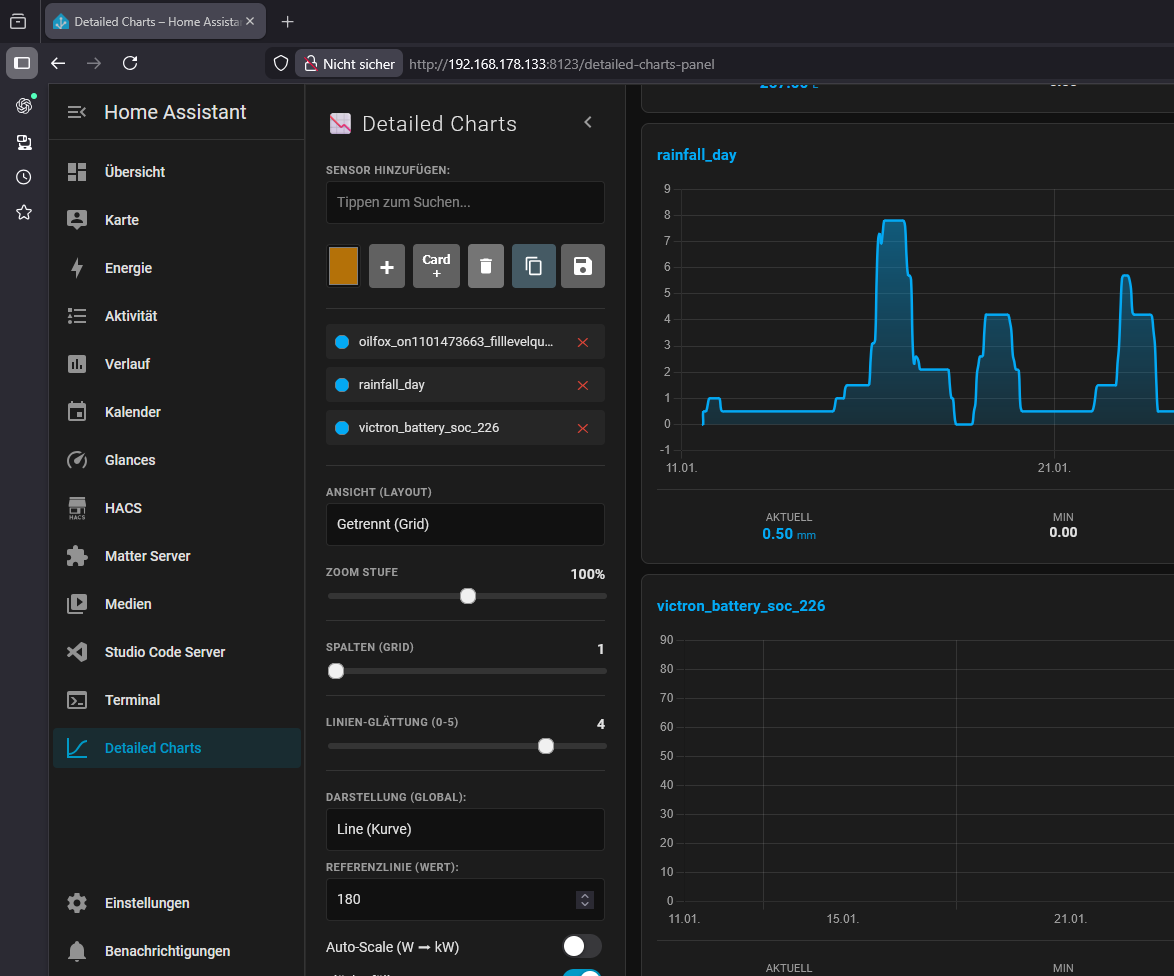Remove rainfall_day sensor with red X
Viewport: 1174px width, 976px height.
583,385
